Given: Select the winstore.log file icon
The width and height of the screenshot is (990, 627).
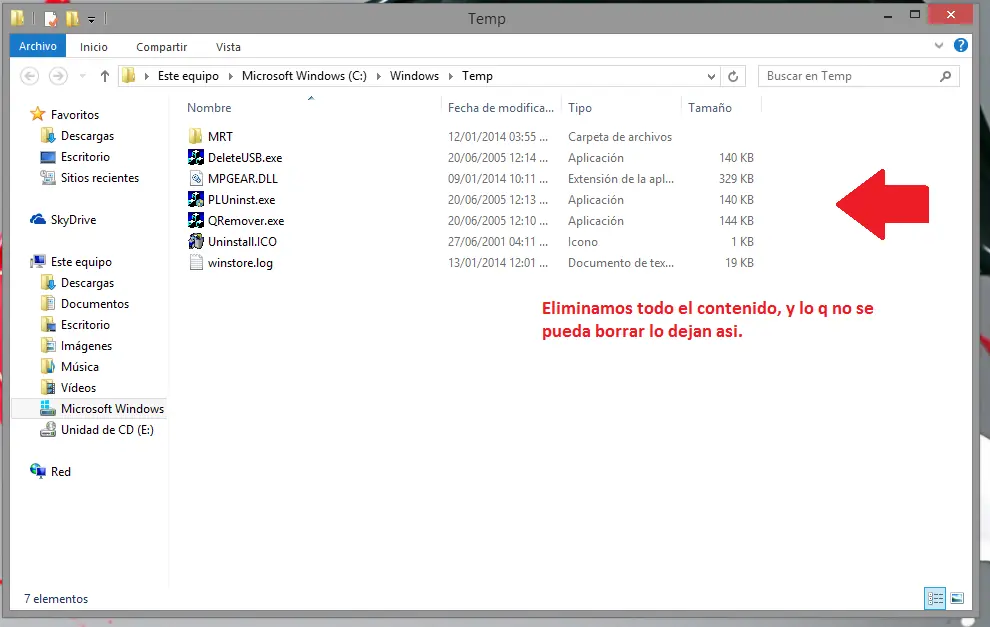Looking at the screenshot, I should pos(196,263).
